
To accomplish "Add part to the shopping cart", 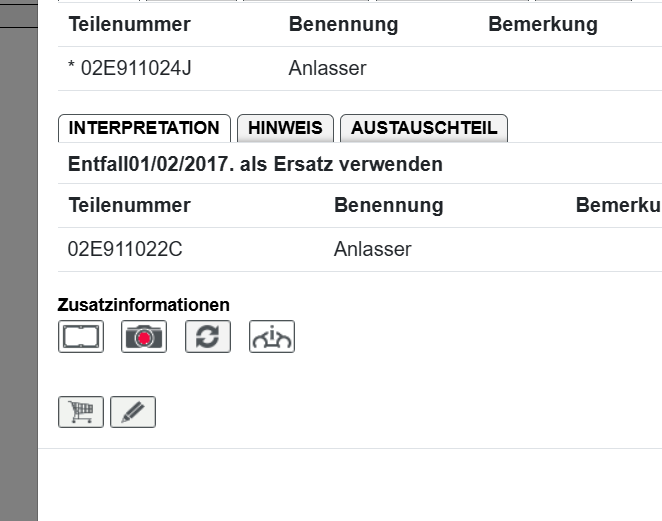I will point(81,412).
